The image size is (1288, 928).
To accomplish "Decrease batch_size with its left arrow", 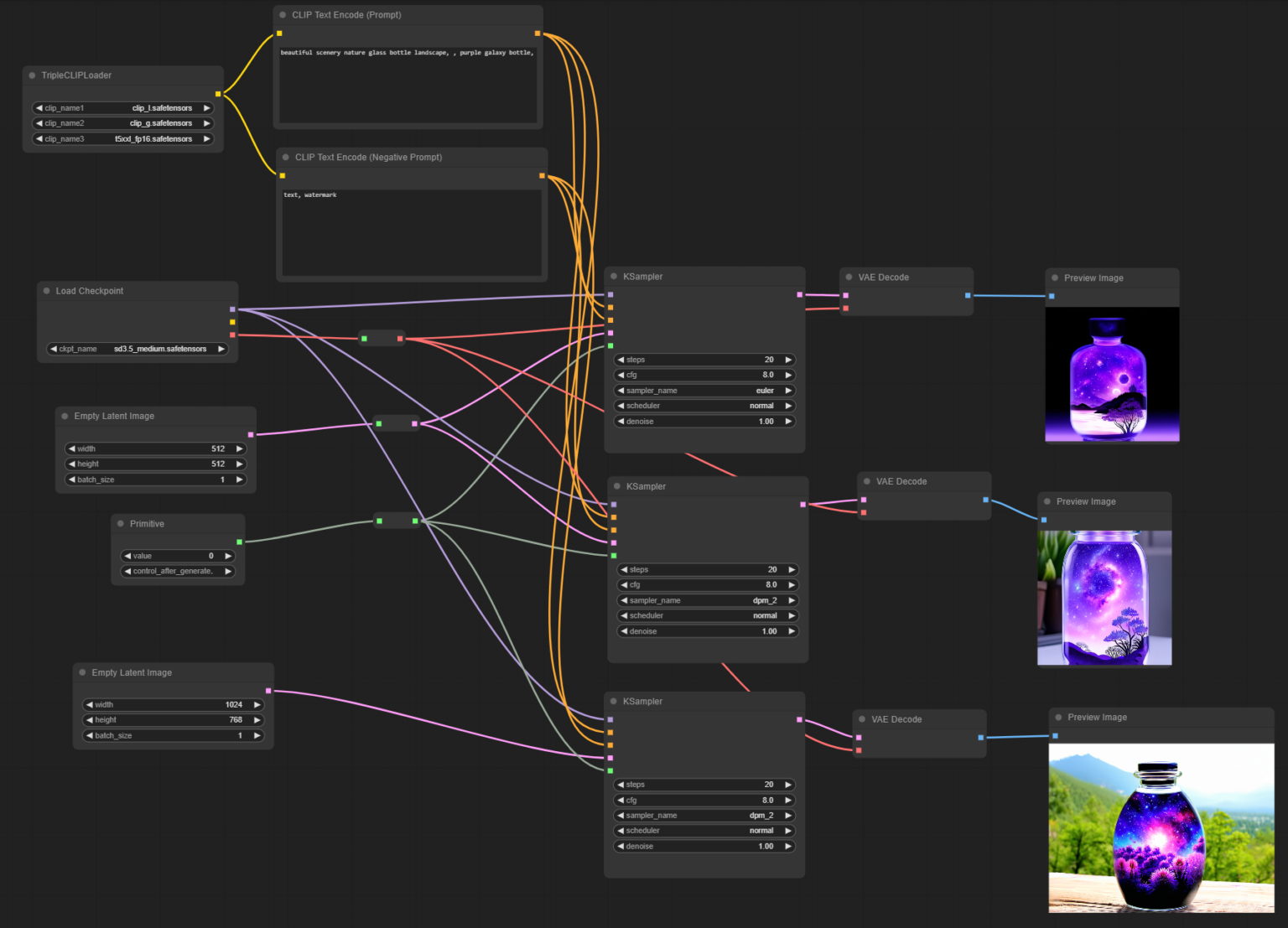I will coord(72,479).
